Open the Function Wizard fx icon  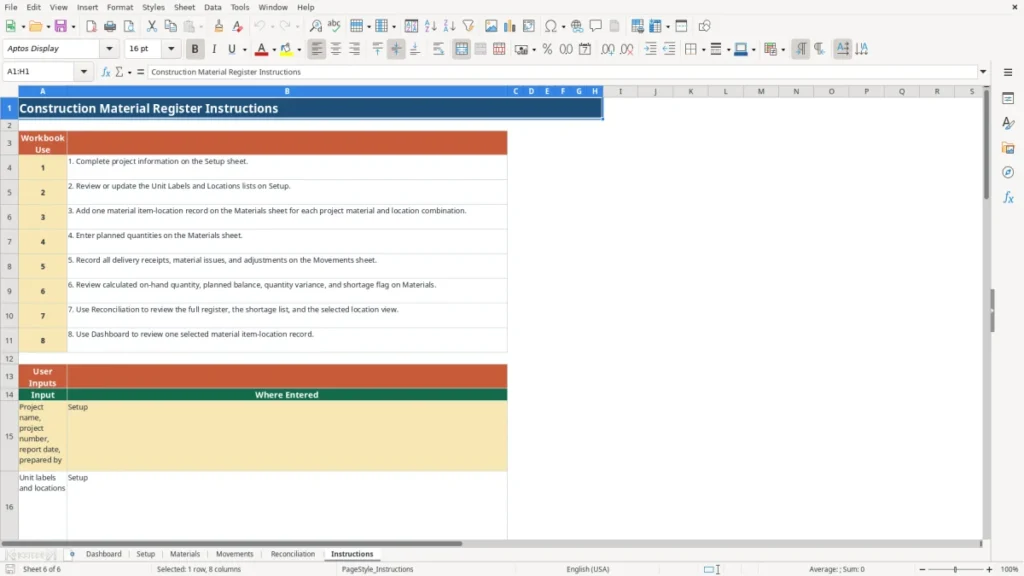pos(106,72)
